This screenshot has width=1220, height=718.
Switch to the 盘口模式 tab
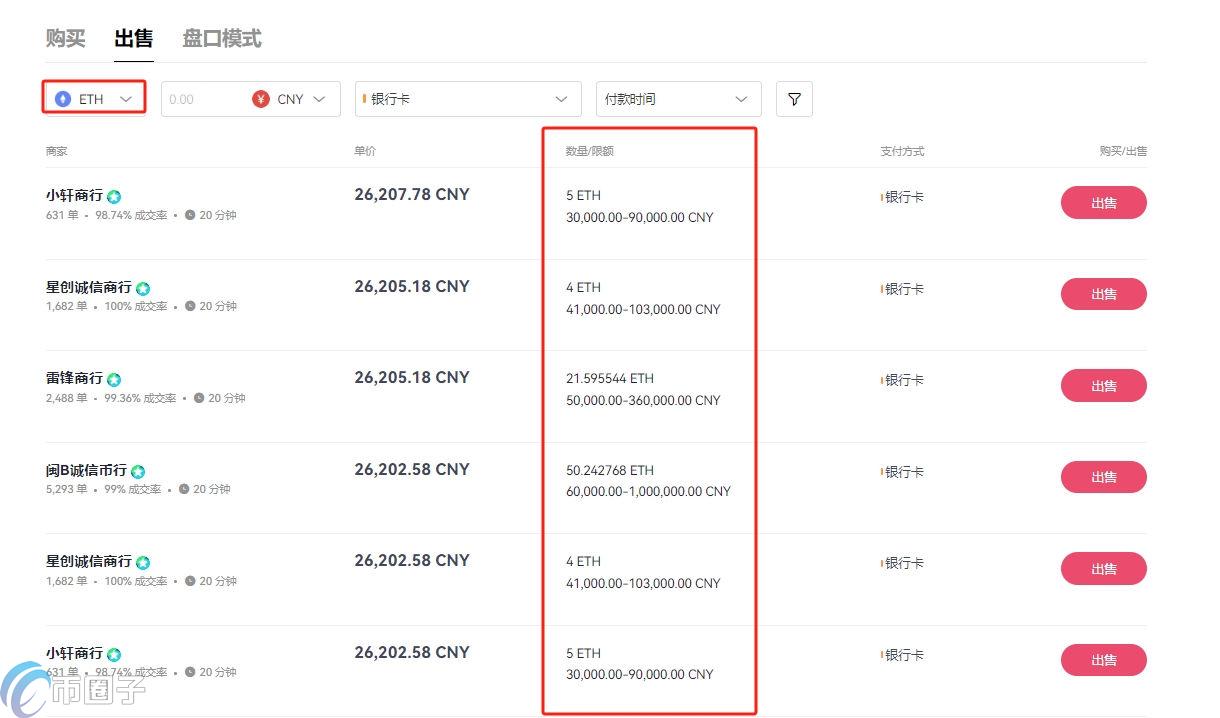(220, 39)
